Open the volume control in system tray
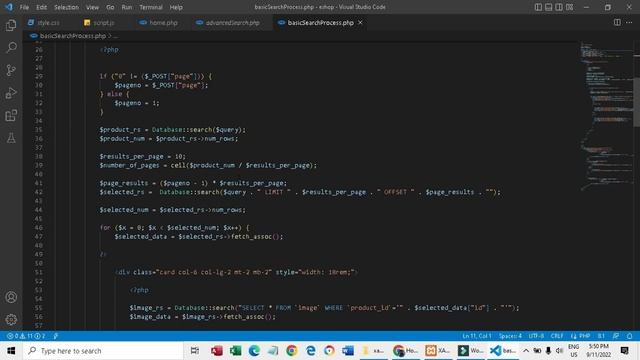 pyautogui.click(x=559, y=351)
